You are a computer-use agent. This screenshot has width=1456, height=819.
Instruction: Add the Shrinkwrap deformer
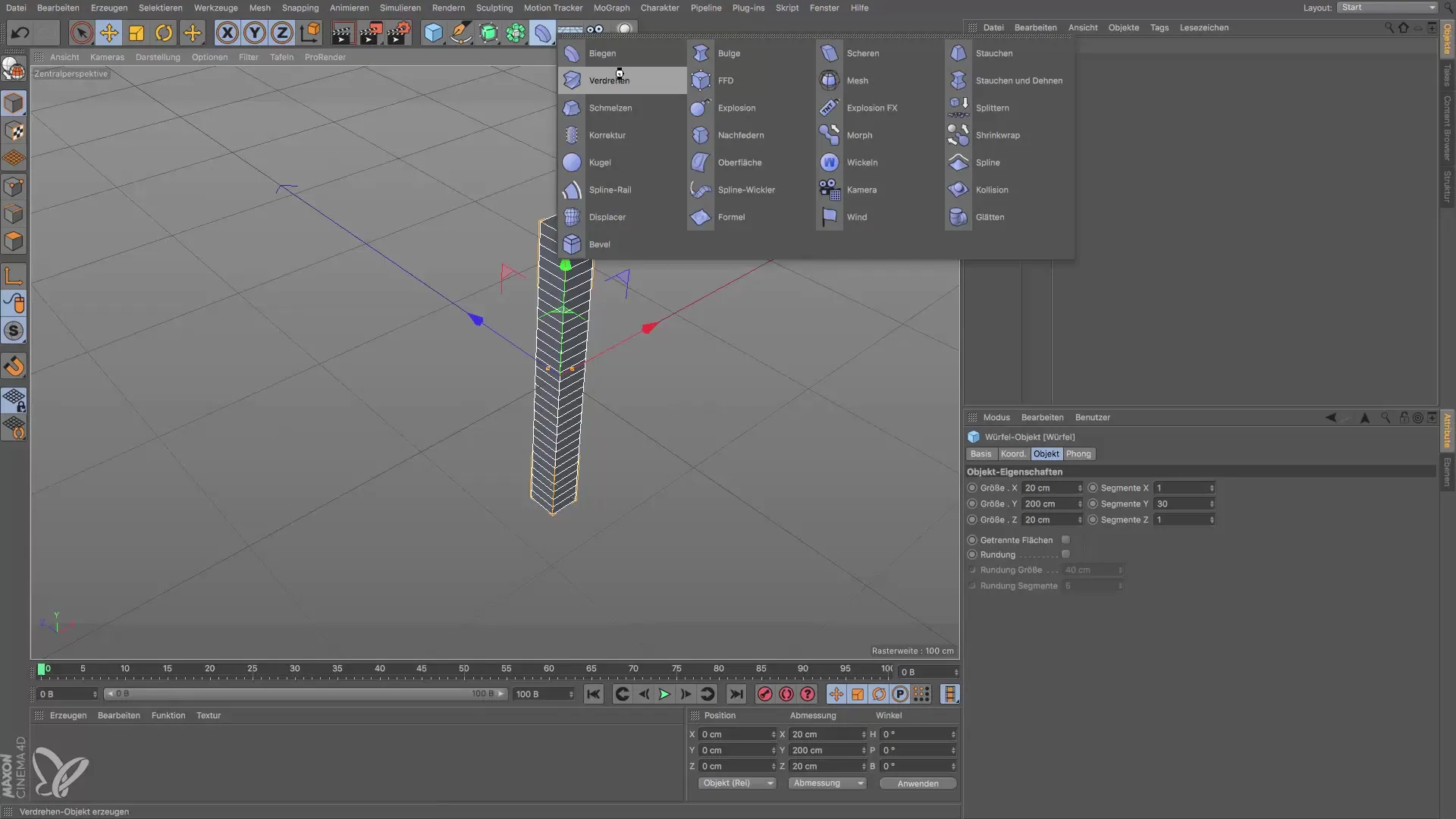click(1009, 135)
